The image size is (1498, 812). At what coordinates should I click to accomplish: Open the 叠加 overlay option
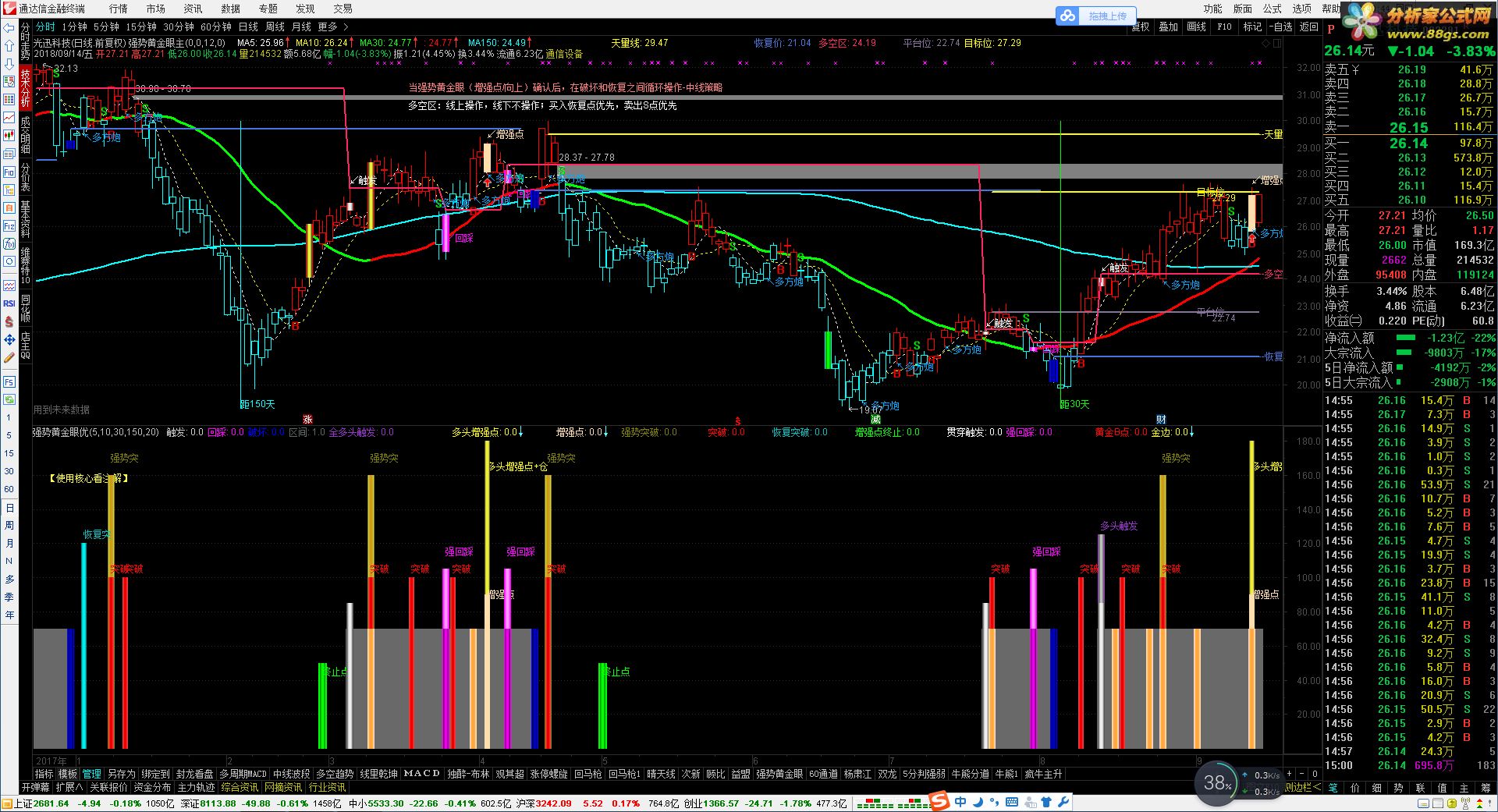click(x=1168, y=27)
